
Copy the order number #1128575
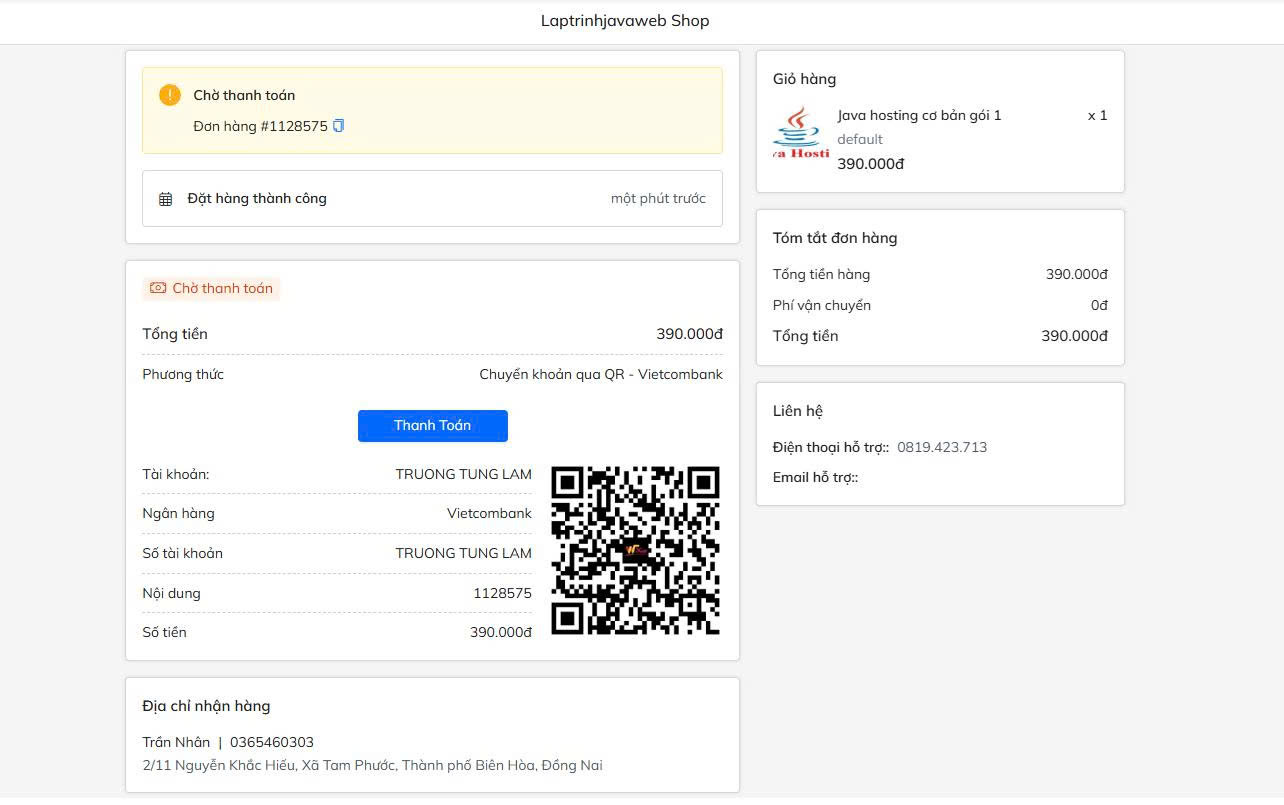338,126
